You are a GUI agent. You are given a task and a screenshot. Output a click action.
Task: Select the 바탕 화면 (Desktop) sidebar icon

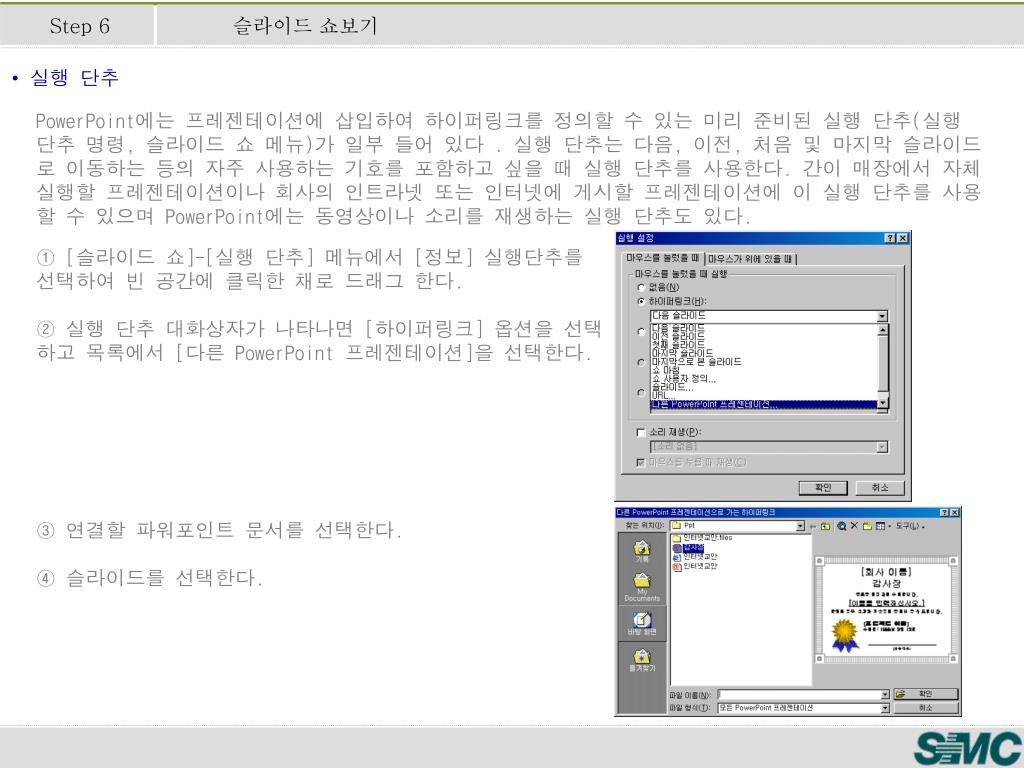tap(642, 623)
